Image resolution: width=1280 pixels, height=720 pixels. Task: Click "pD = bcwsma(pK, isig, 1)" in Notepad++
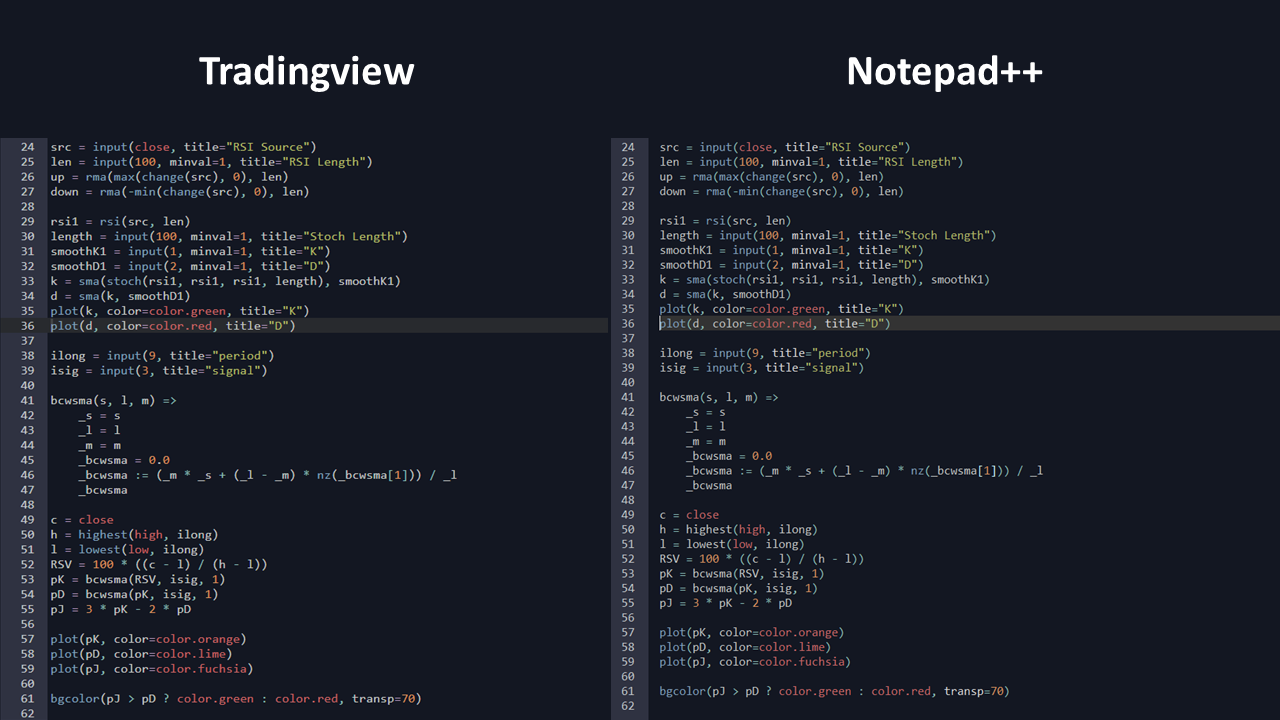[739, 588]
